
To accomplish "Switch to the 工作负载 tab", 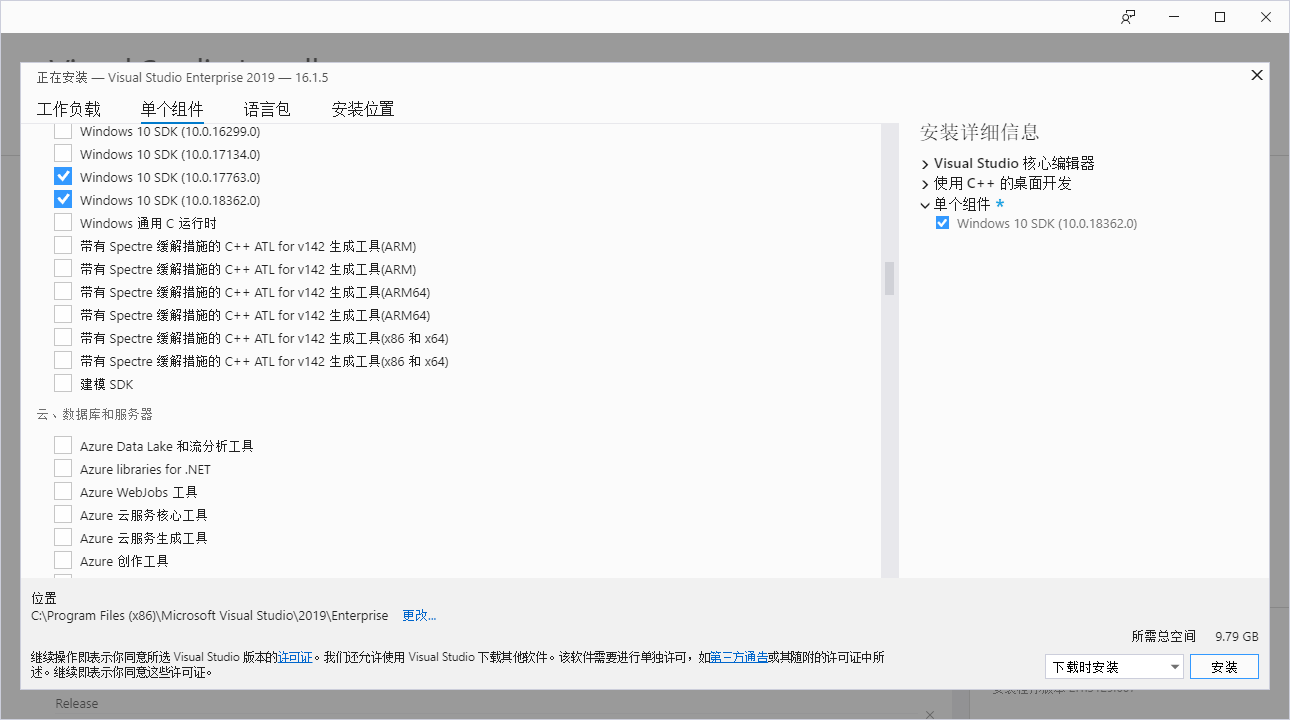I will click(x=69, y=109).
